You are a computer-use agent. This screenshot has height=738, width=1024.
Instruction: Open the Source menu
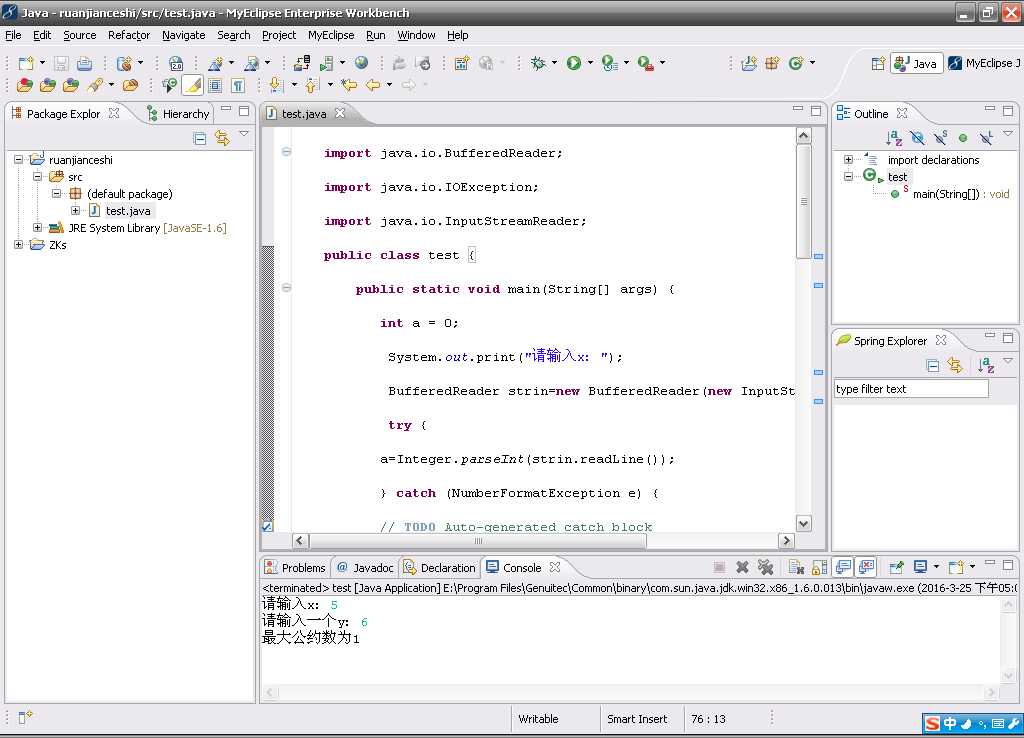point(80,35)
